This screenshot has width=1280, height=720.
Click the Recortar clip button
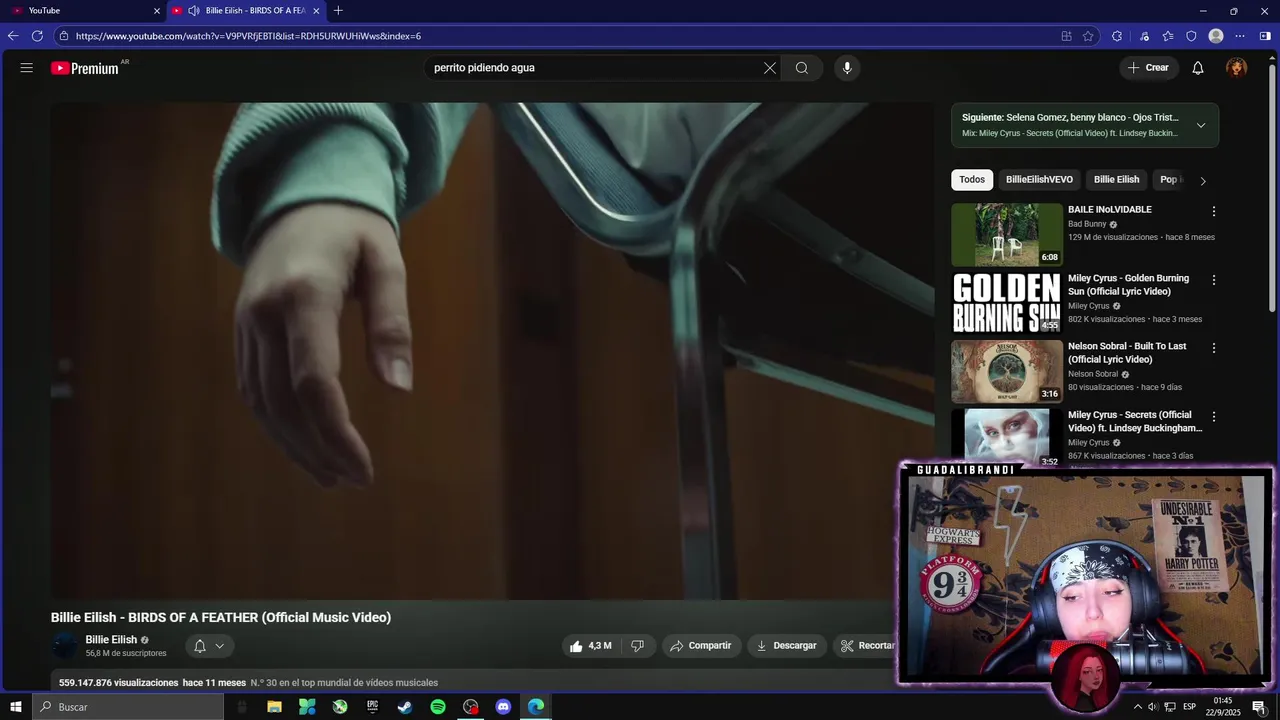[x=866, y=646]
